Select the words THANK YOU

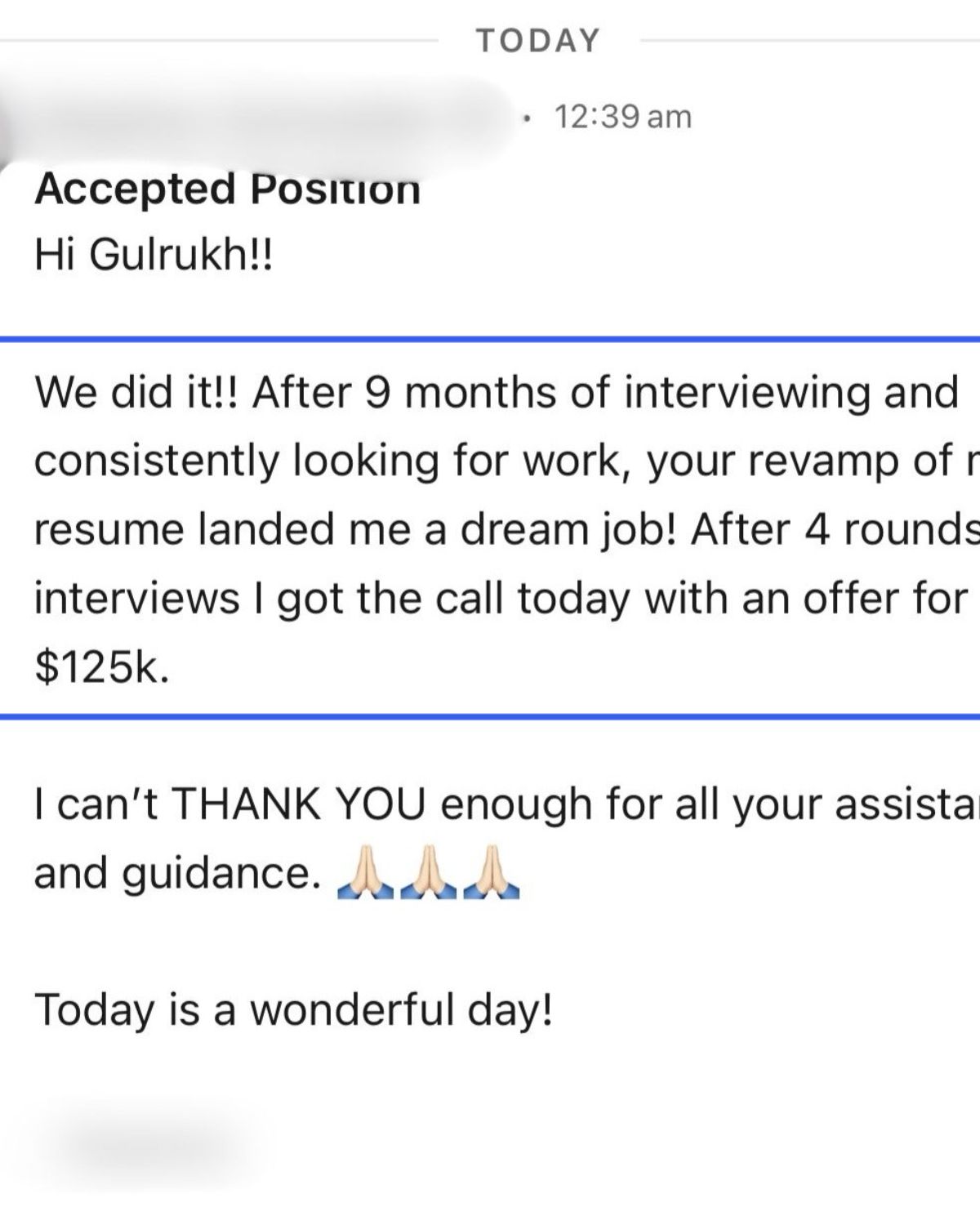click(300, 804)
